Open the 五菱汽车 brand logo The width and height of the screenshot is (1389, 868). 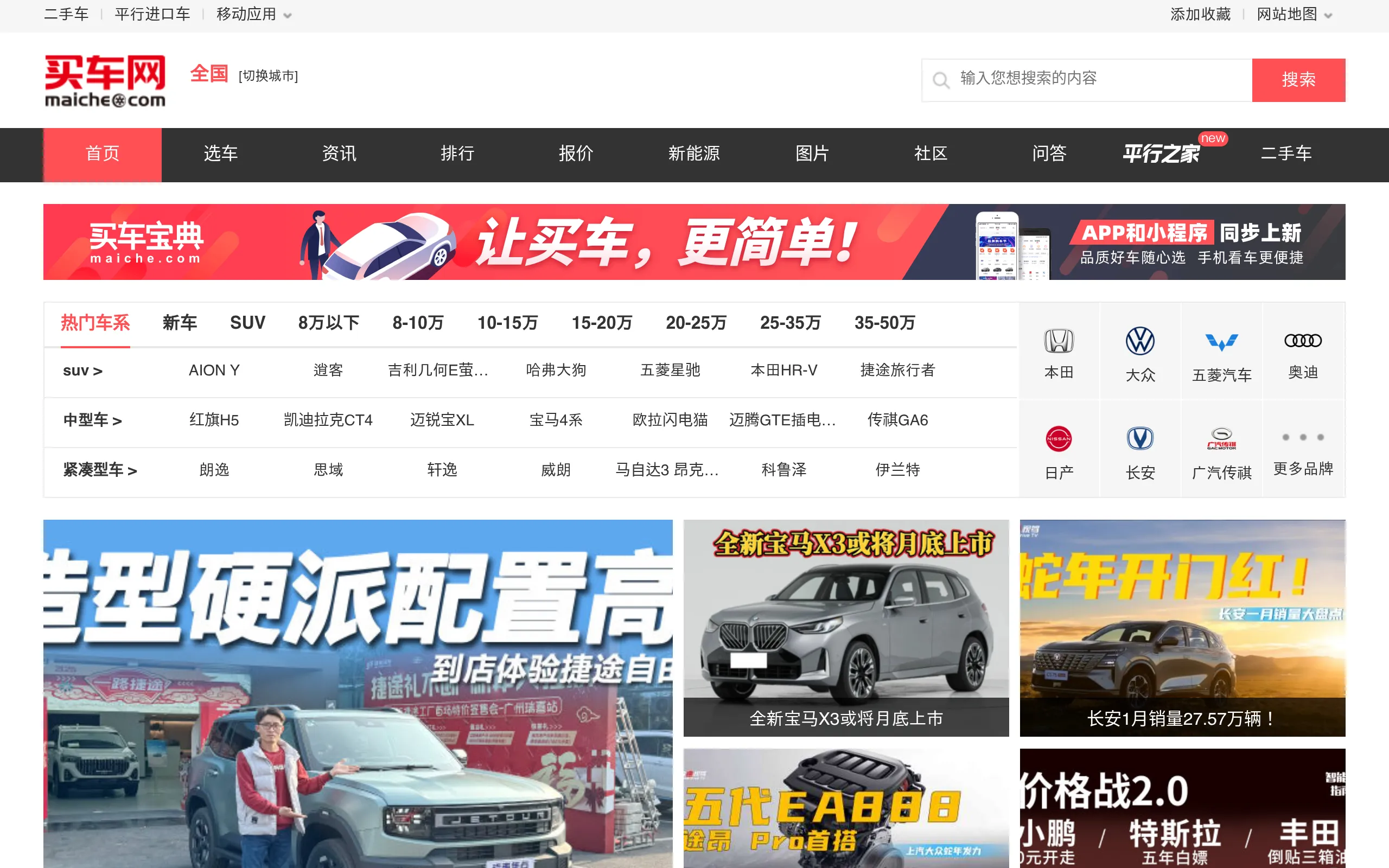pyautogui.click(x=1221, y=342)
